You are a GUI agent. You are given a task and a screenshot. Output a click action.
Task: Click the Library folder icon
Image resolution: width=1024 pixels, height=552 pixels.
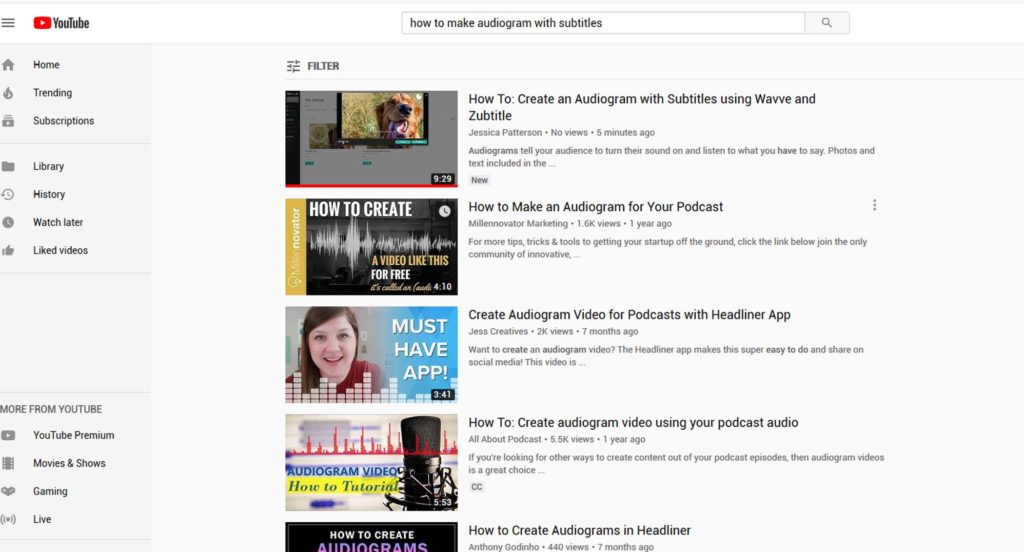(x=8, y=167)
